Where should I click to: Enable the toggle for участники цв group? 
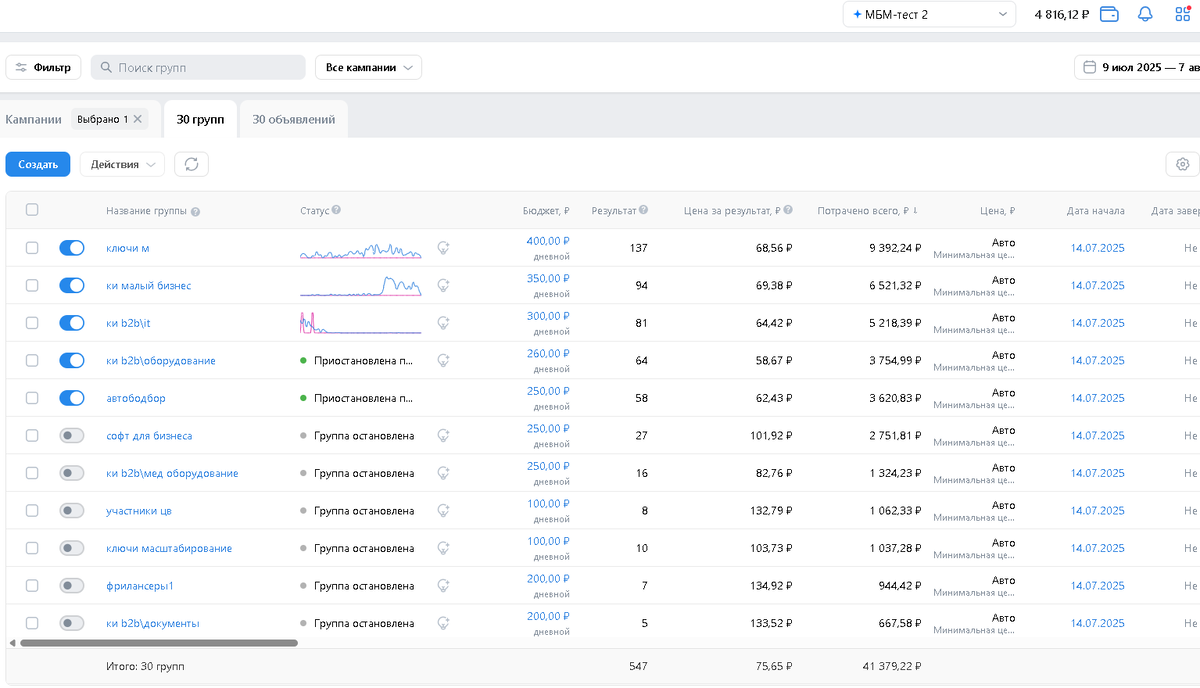pyautogui.click(x=72, y=510)
